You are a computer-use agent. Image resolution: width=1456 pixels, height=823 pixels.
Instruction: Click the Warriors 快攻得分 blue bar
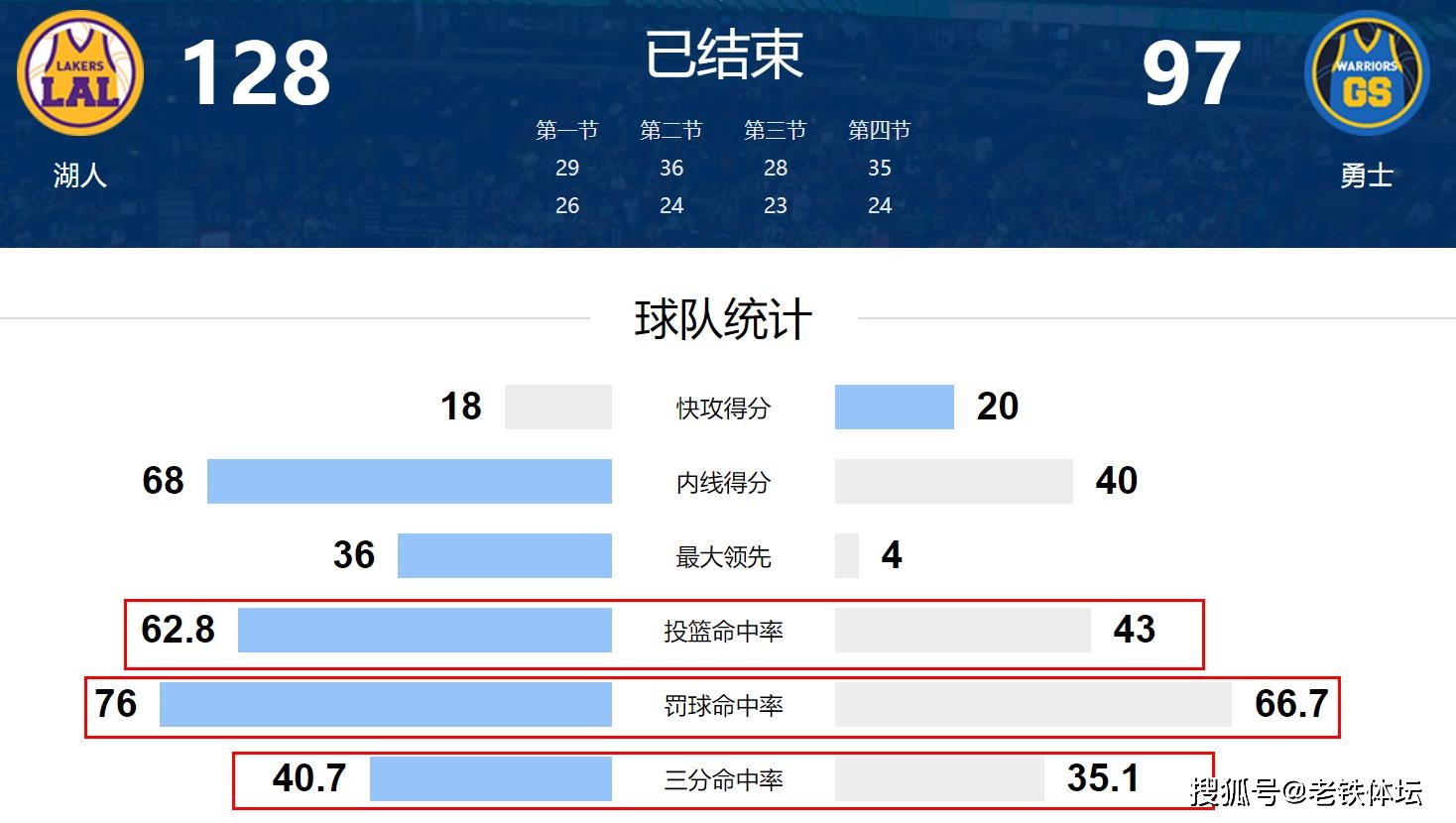pos(895,407)
